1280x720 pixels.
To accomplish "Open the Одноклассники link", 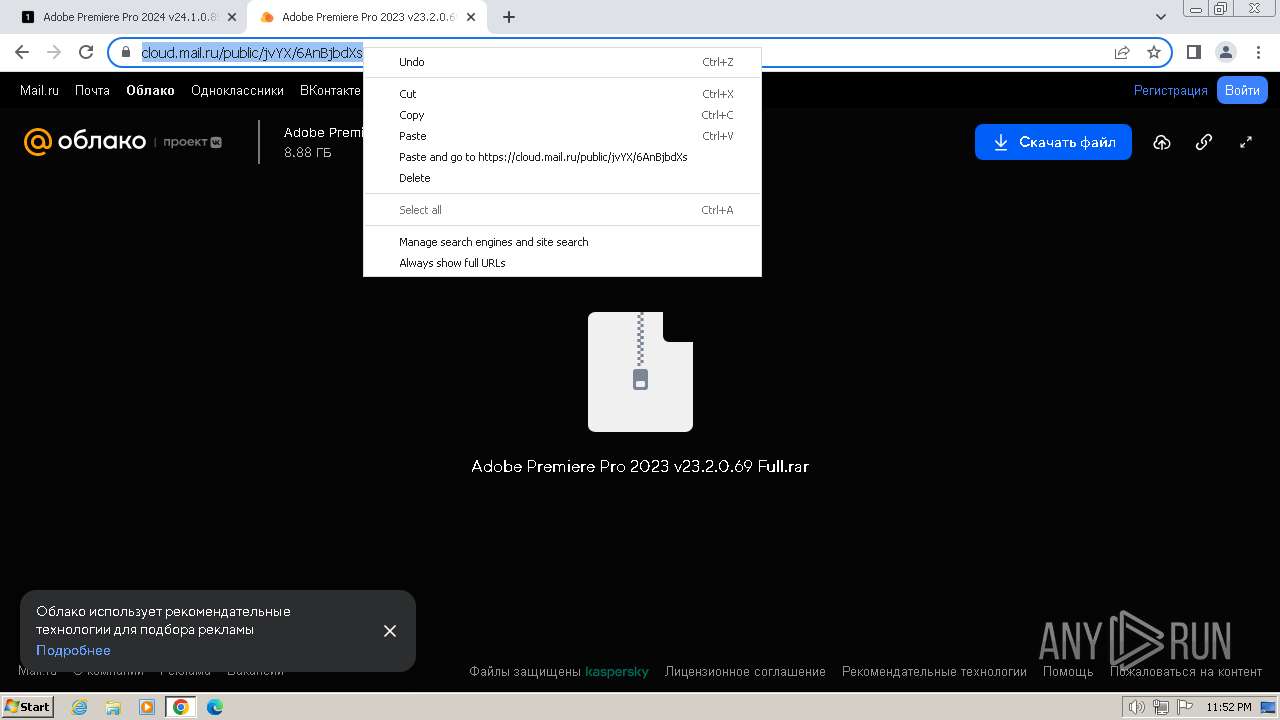I will pyautogui.click(x=237, y=90).
